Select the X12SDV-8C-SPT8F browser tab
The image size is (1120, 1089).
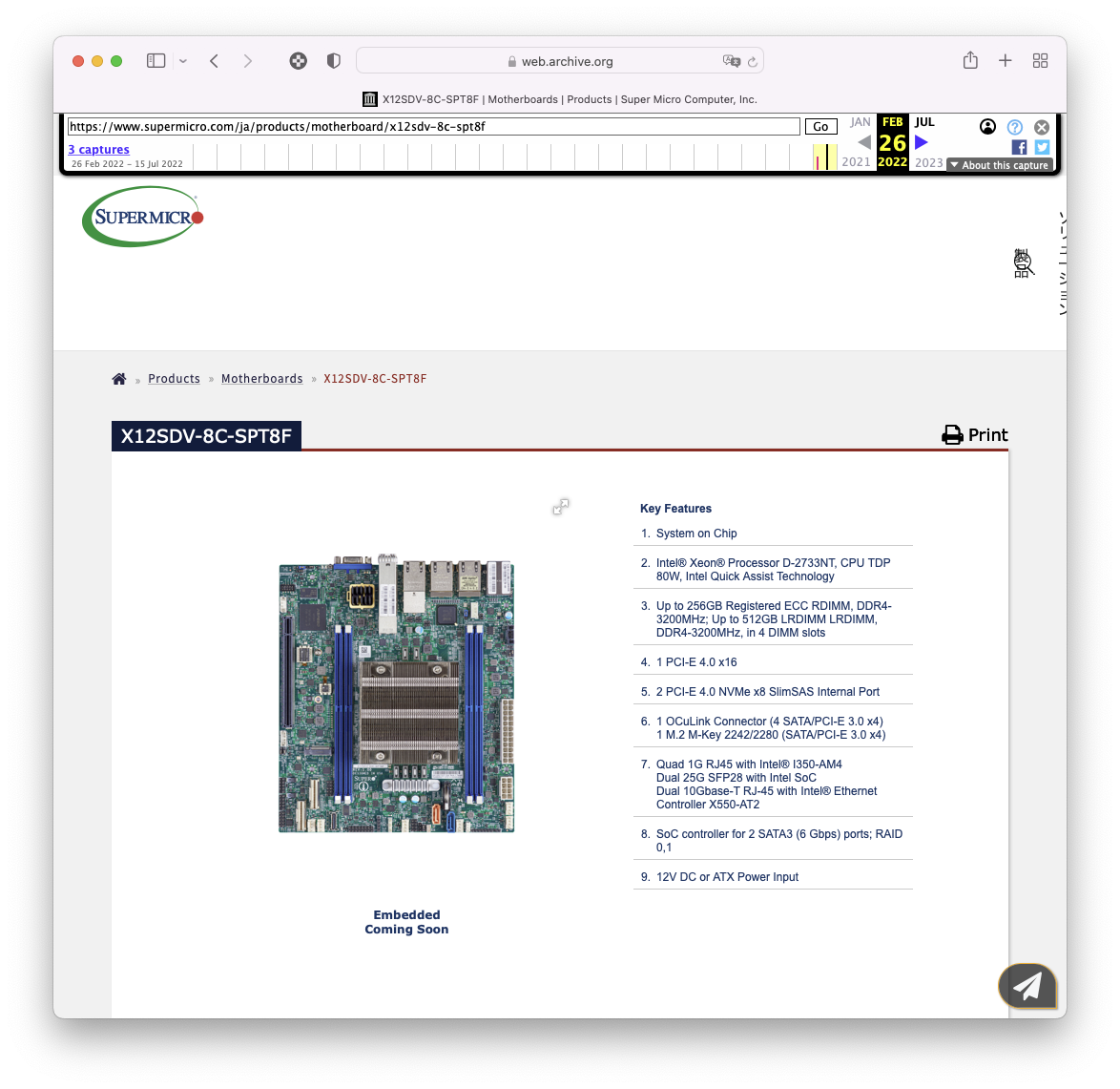click(x=560, y=99)
